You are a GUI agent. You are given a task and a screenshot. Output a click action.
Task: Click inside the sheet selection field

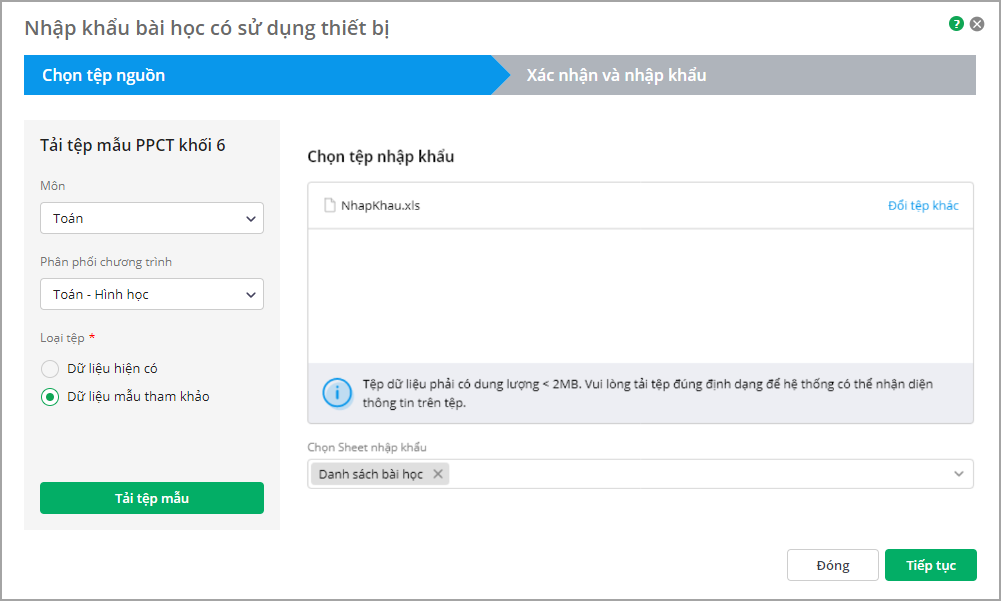pos(700,474)
